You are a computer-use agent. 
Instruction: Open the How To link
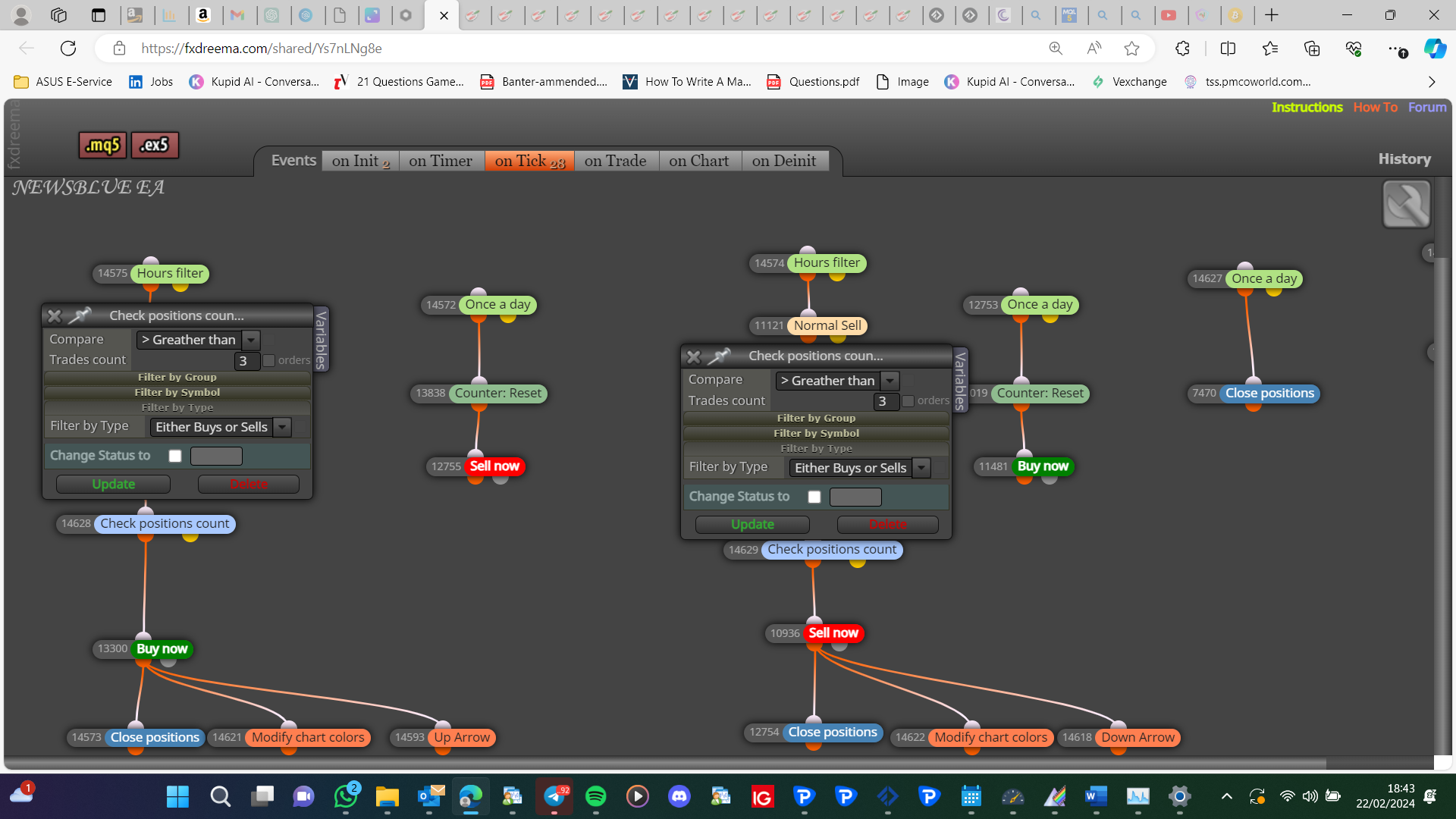(x=1375, y=108)
